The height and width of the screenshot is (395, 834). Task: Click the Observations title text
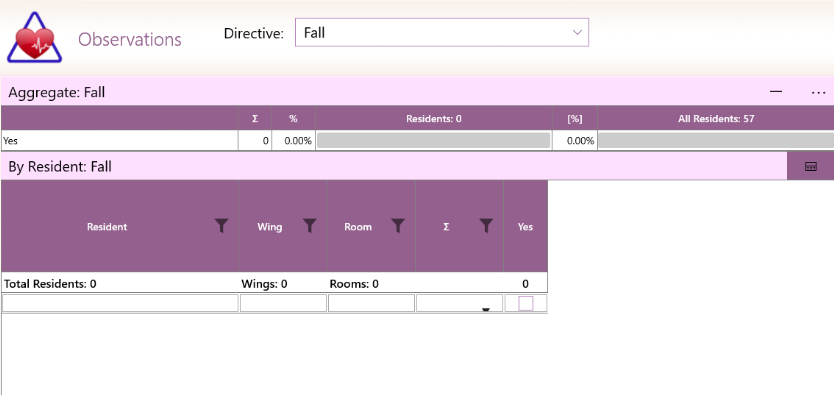[x=130, y=39]
